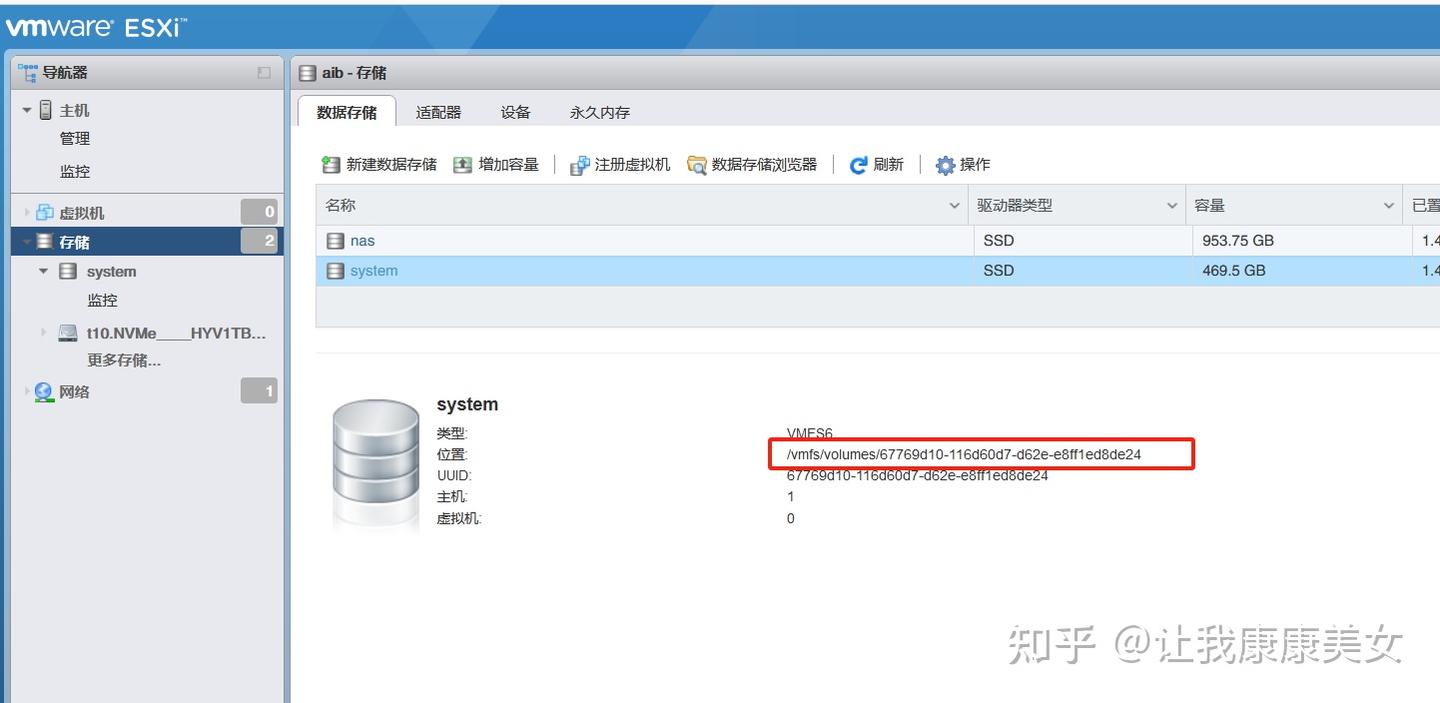Toggle the navigator panel pin control
The image size is (1440, 703).
click(263, 72)
